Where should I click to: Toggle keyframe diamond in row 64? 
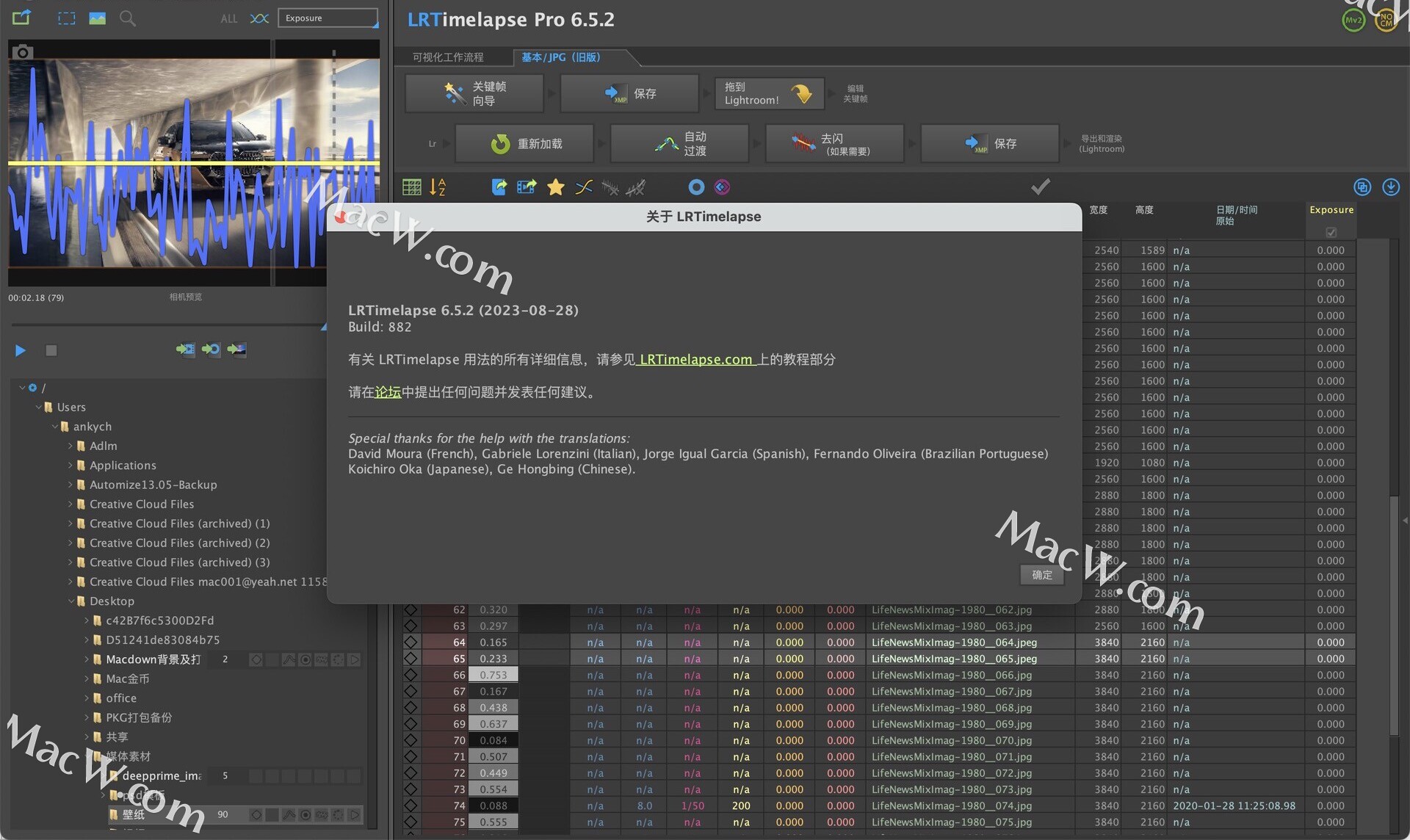tap(411, 642)
